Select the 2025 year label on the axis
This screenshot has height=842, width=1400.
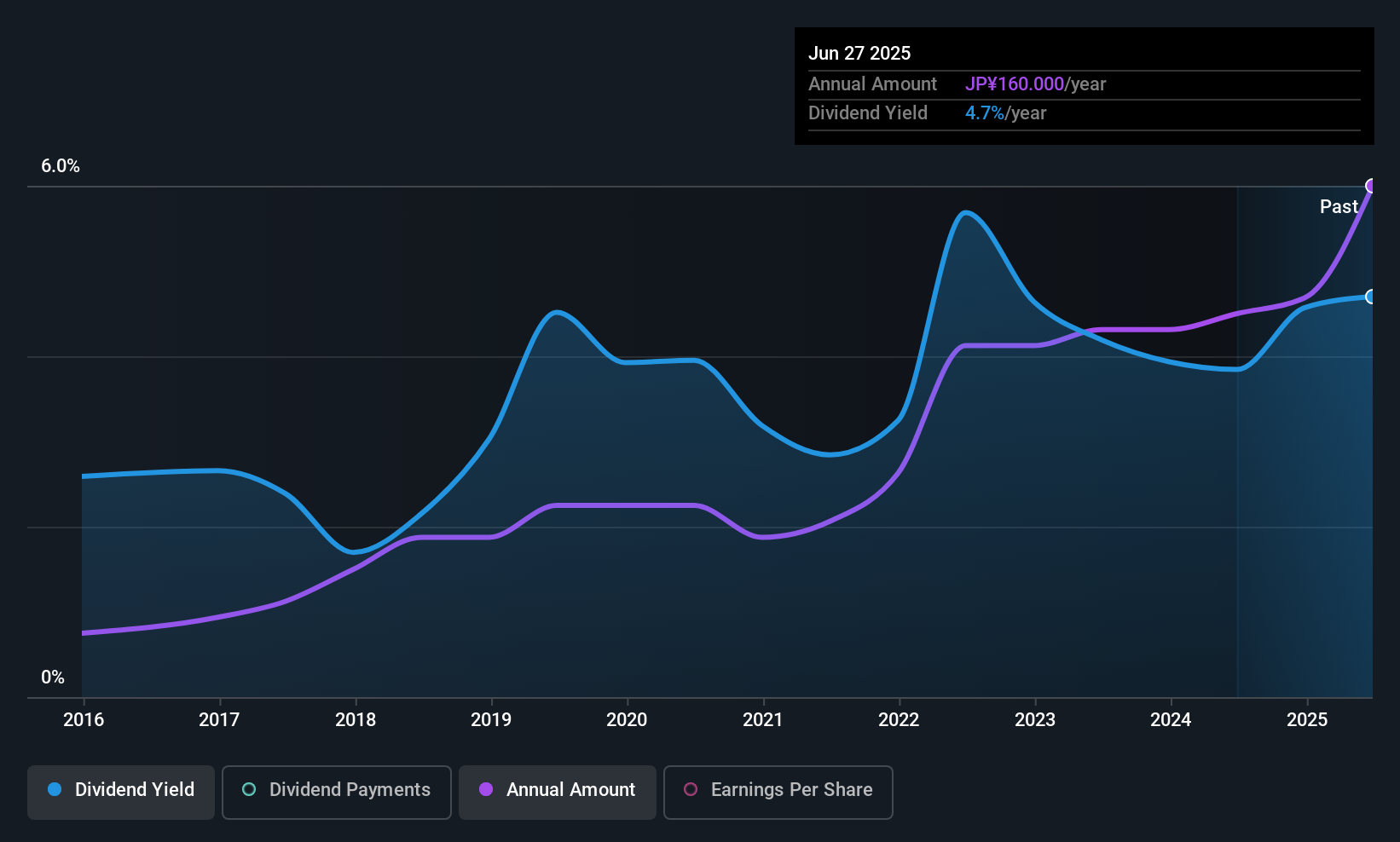[x=1307, y=719]
